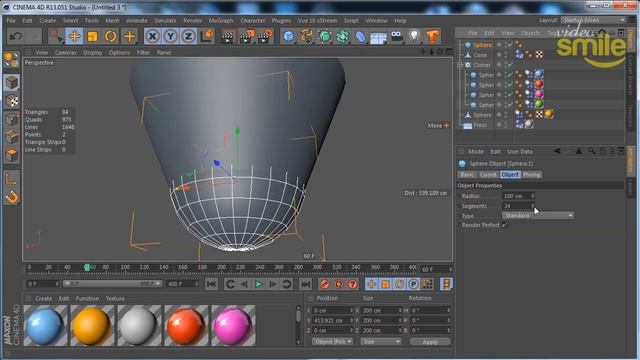640x360 pixels.
Task: Toggle the coordinate system icon
Action: 207,36
